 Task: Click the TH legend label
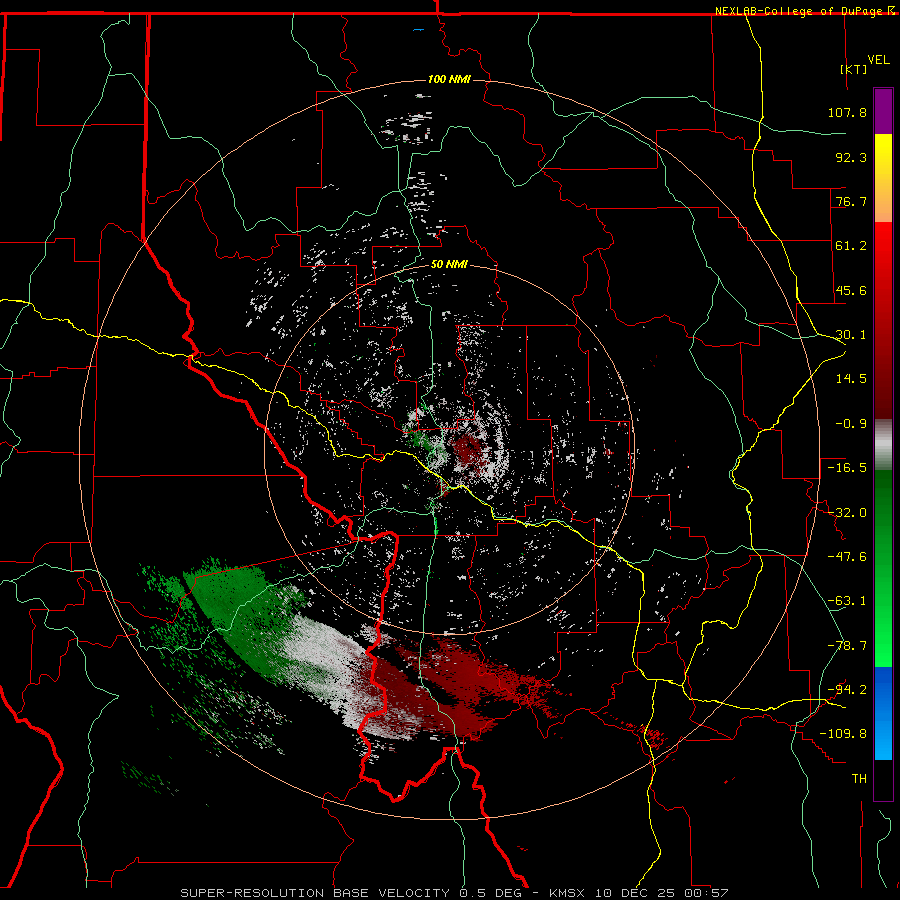[x=859, y=779]
